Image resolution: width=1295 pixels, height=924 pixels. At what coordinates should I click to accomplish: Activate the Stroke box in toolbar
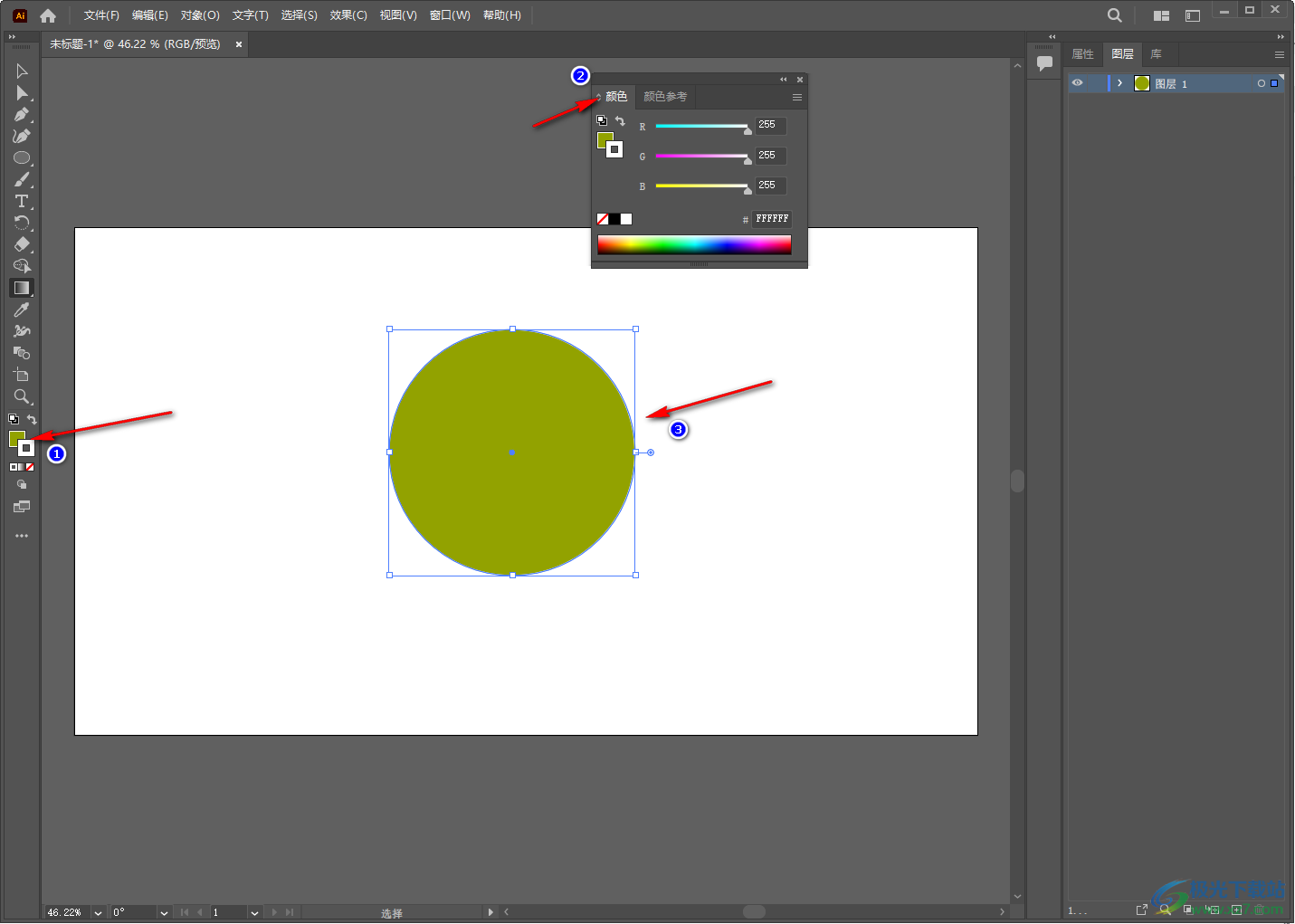[27, 448]
